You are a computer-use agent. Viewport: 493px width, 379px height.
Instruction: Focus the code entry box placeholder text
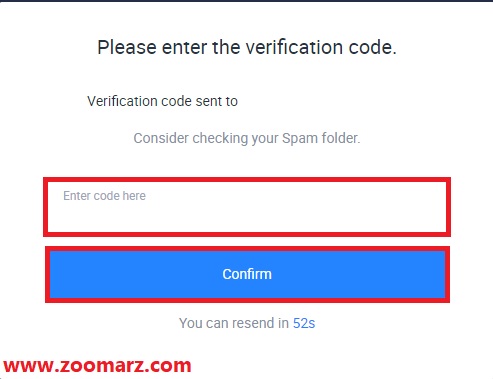click(x=104, y=196)
